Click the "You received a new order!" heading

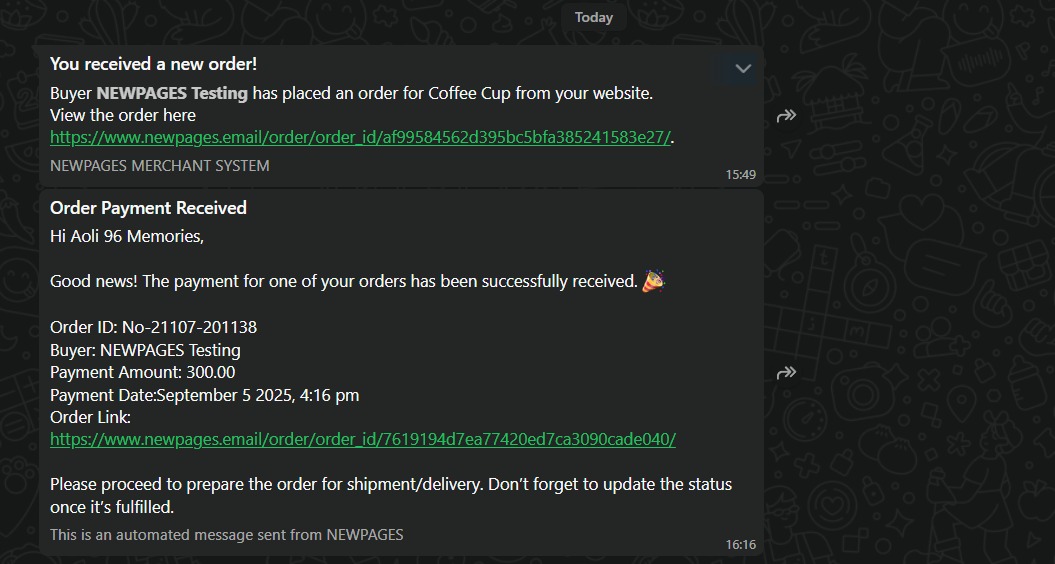coord(153,64)
